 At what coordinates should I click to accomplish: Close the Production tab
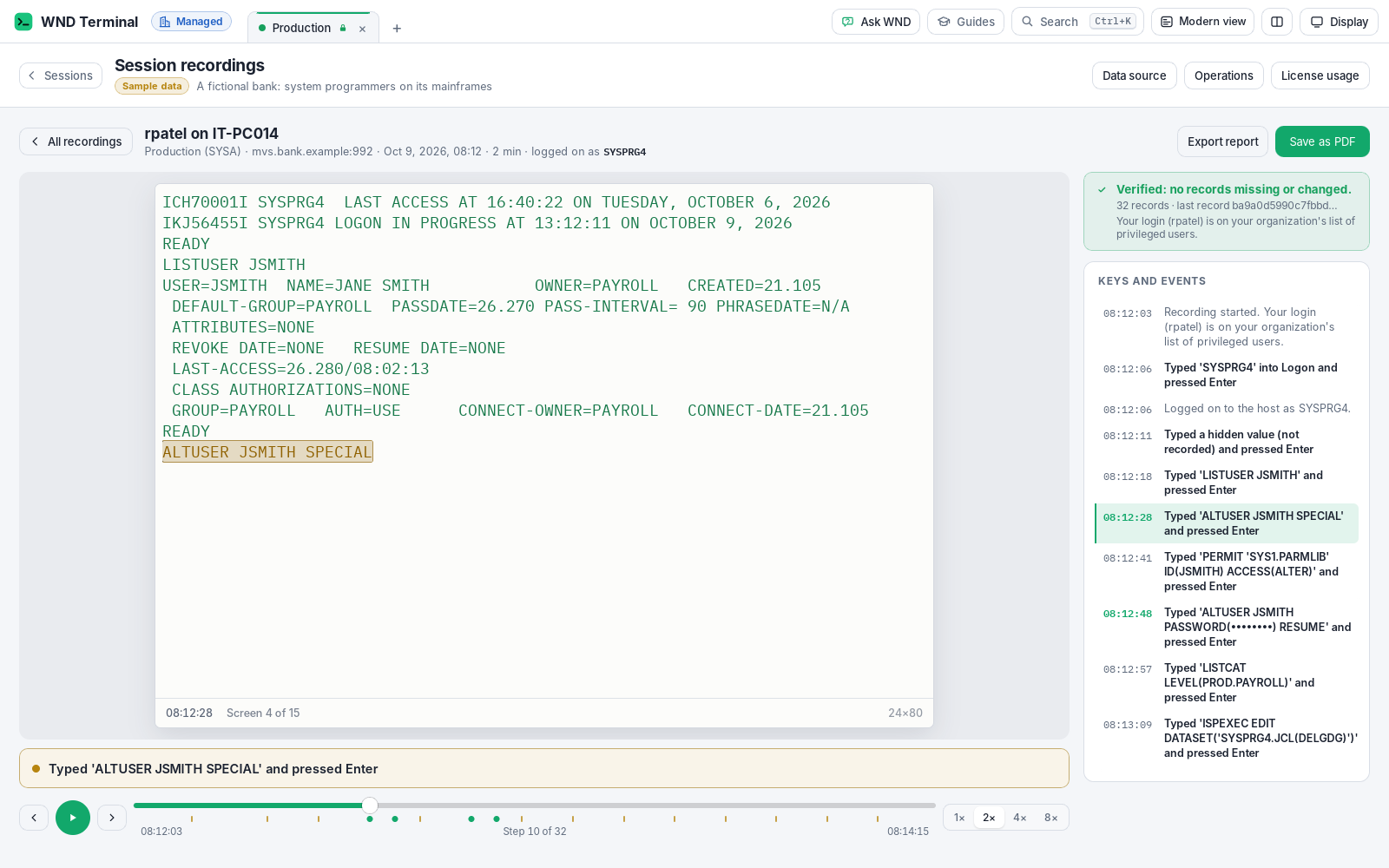(363, 29)
